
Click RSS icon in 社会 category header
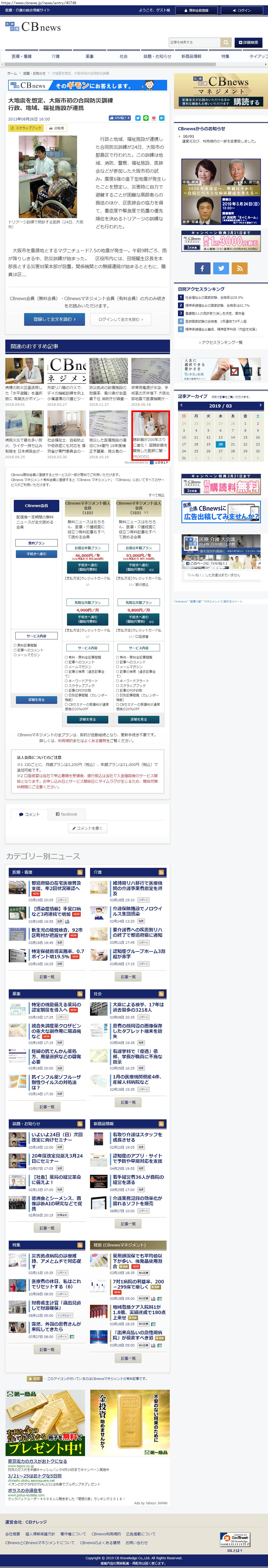(162, 994)
